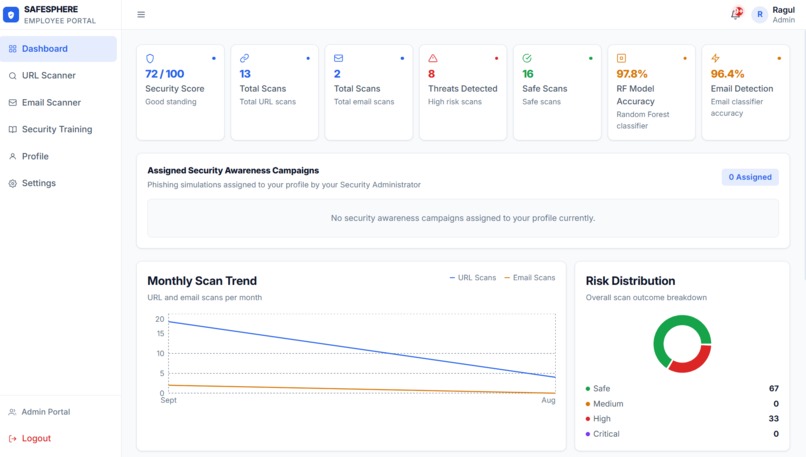Click the URL Scanner magnifier icon
806x457 pixels.
coord(13,76)
